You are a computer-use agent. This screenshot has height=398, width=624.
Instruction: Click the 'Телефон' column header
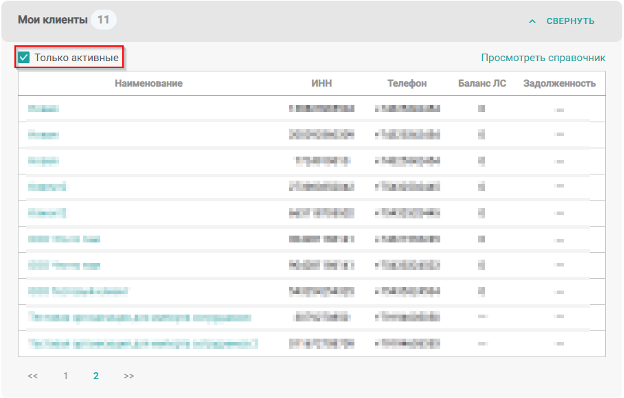407,83
